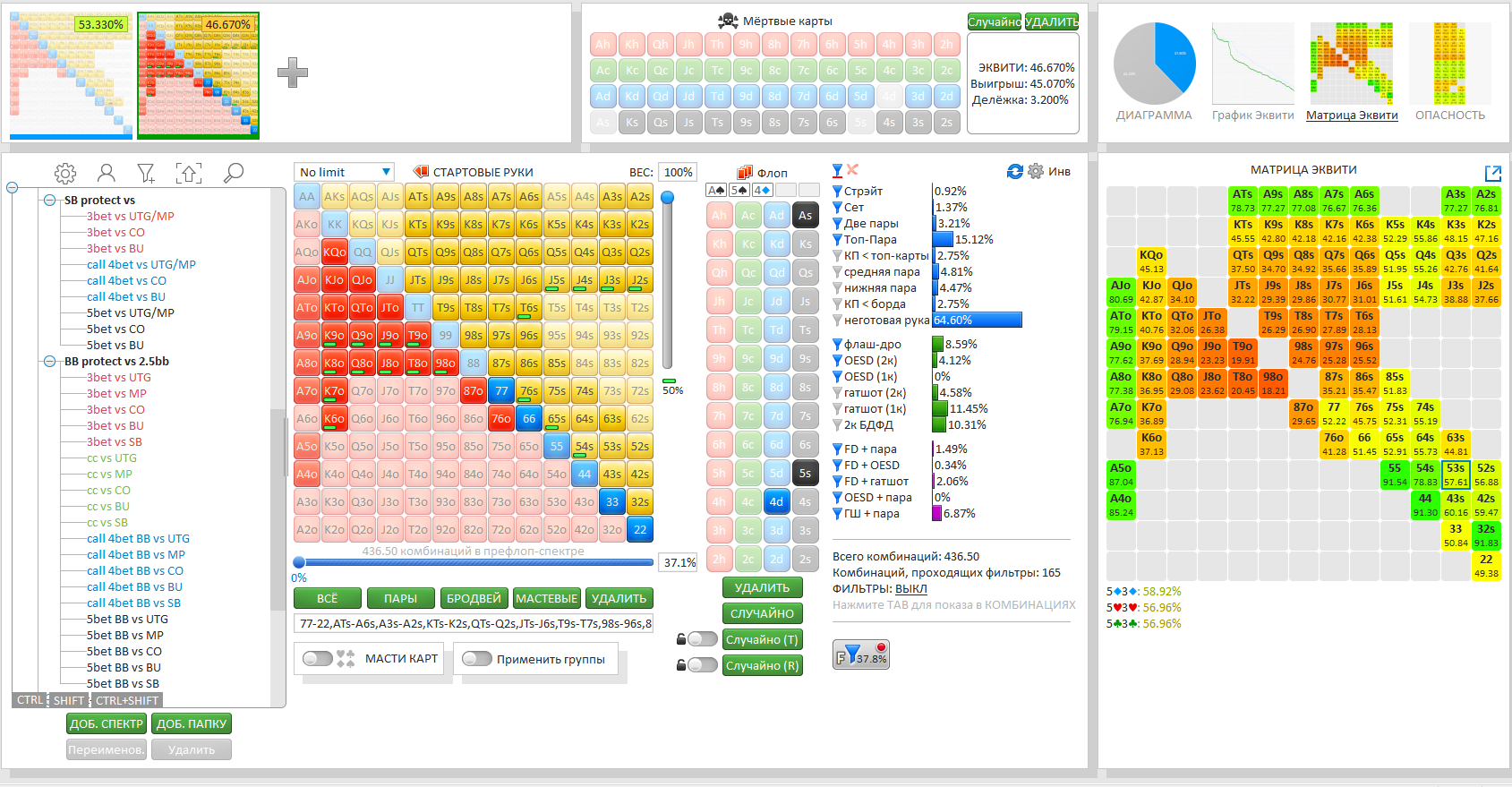Clear filters with the red X icon
The width and height of the screenshot is (1512, 787).
click(x=852, y=169)
